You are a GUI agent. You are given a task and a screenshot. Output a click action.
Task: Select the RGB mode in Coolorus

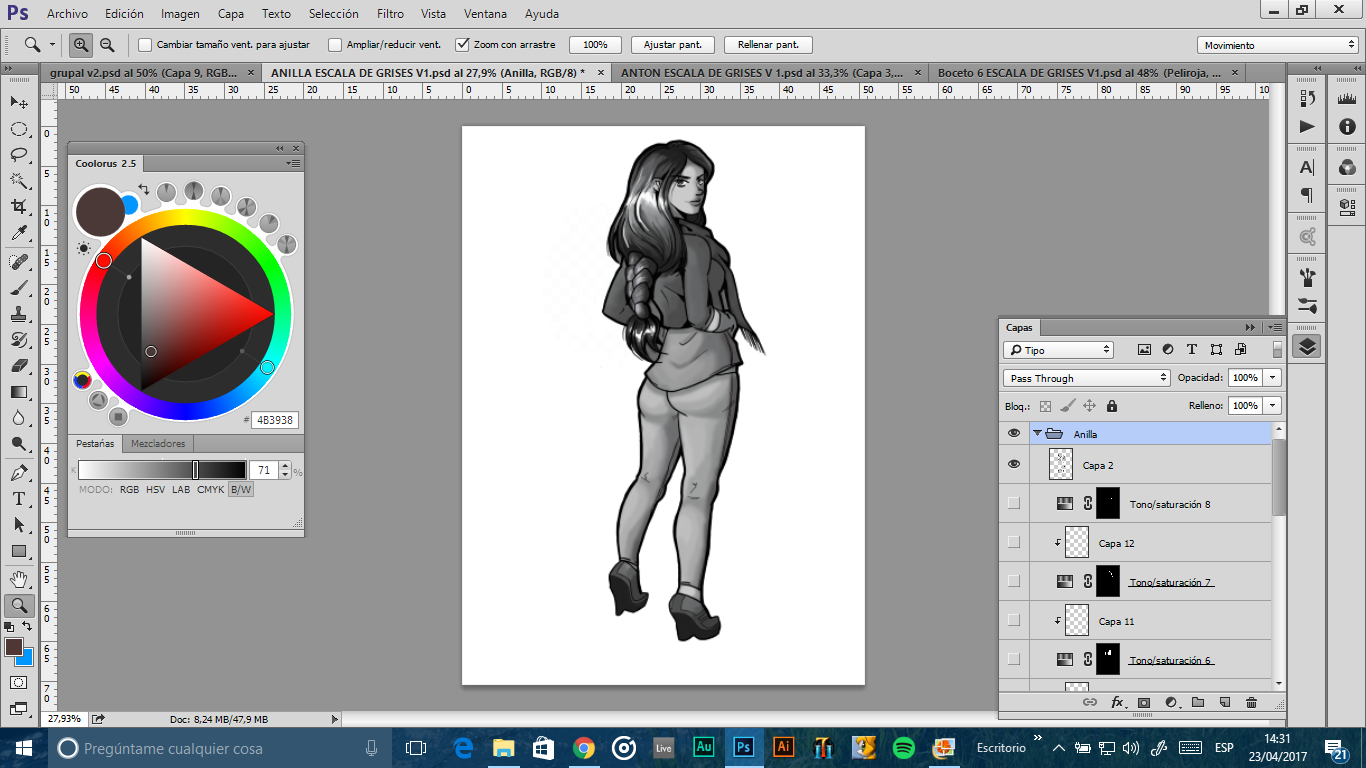click(x=129, y=490)
